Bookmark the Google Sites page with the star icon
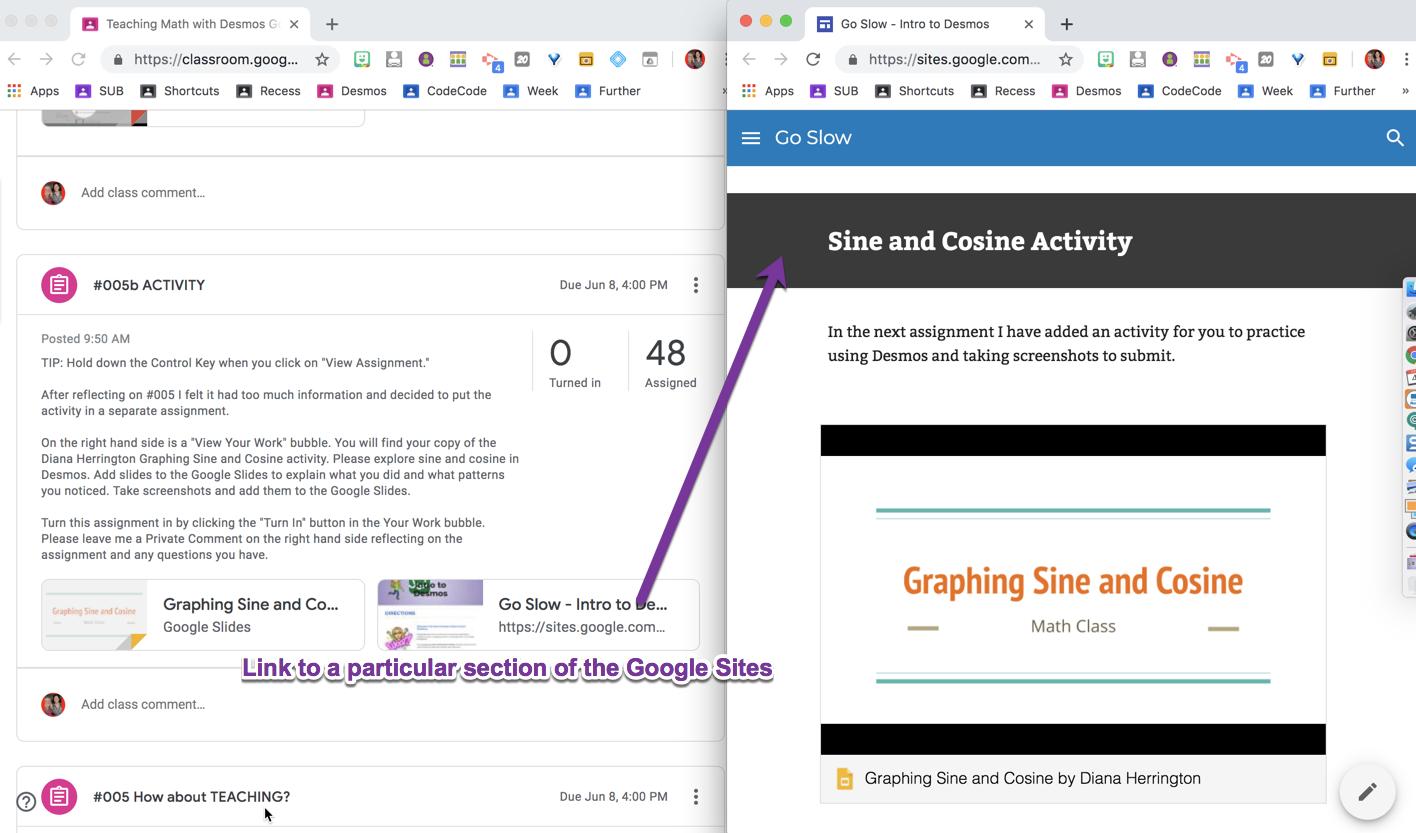 click(1066, 59)
